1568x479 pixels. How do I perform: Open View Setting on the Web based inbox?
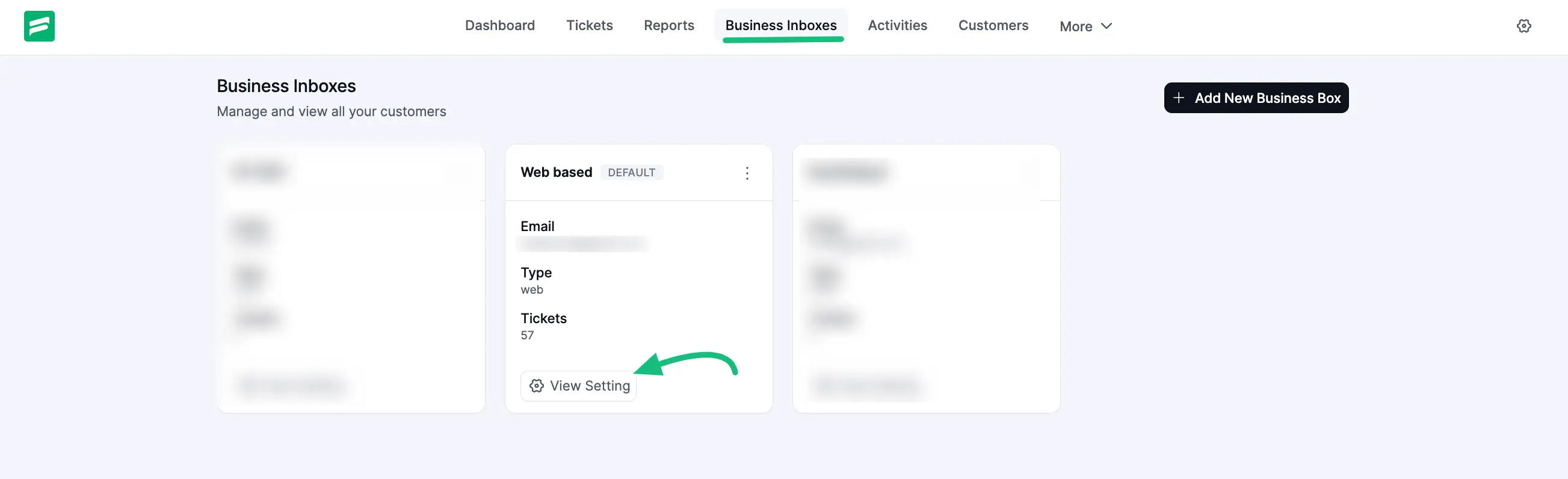(x=578, y=386)
